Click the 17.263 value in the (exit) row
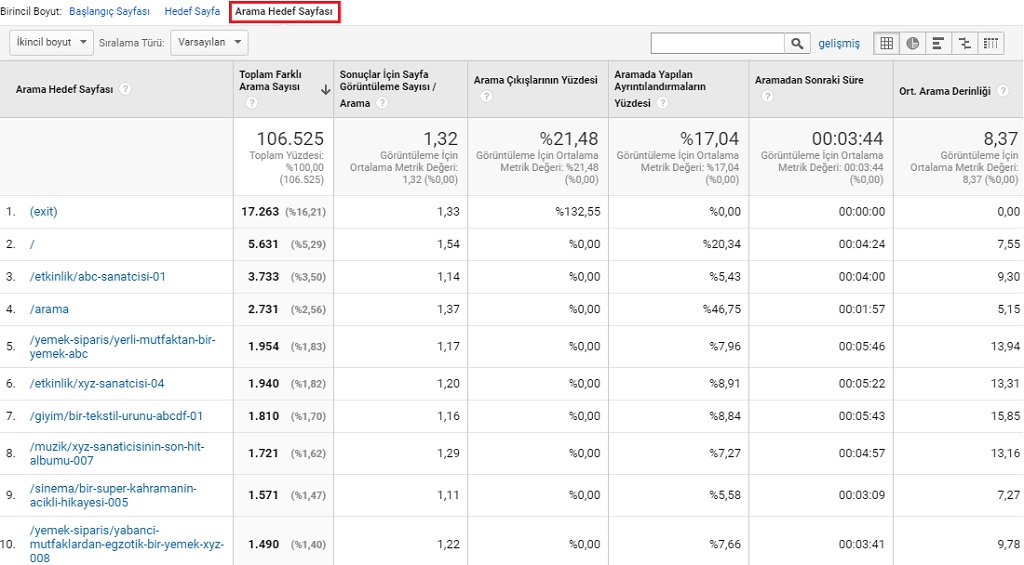The image size is (1024, 565). pos(260,212)
